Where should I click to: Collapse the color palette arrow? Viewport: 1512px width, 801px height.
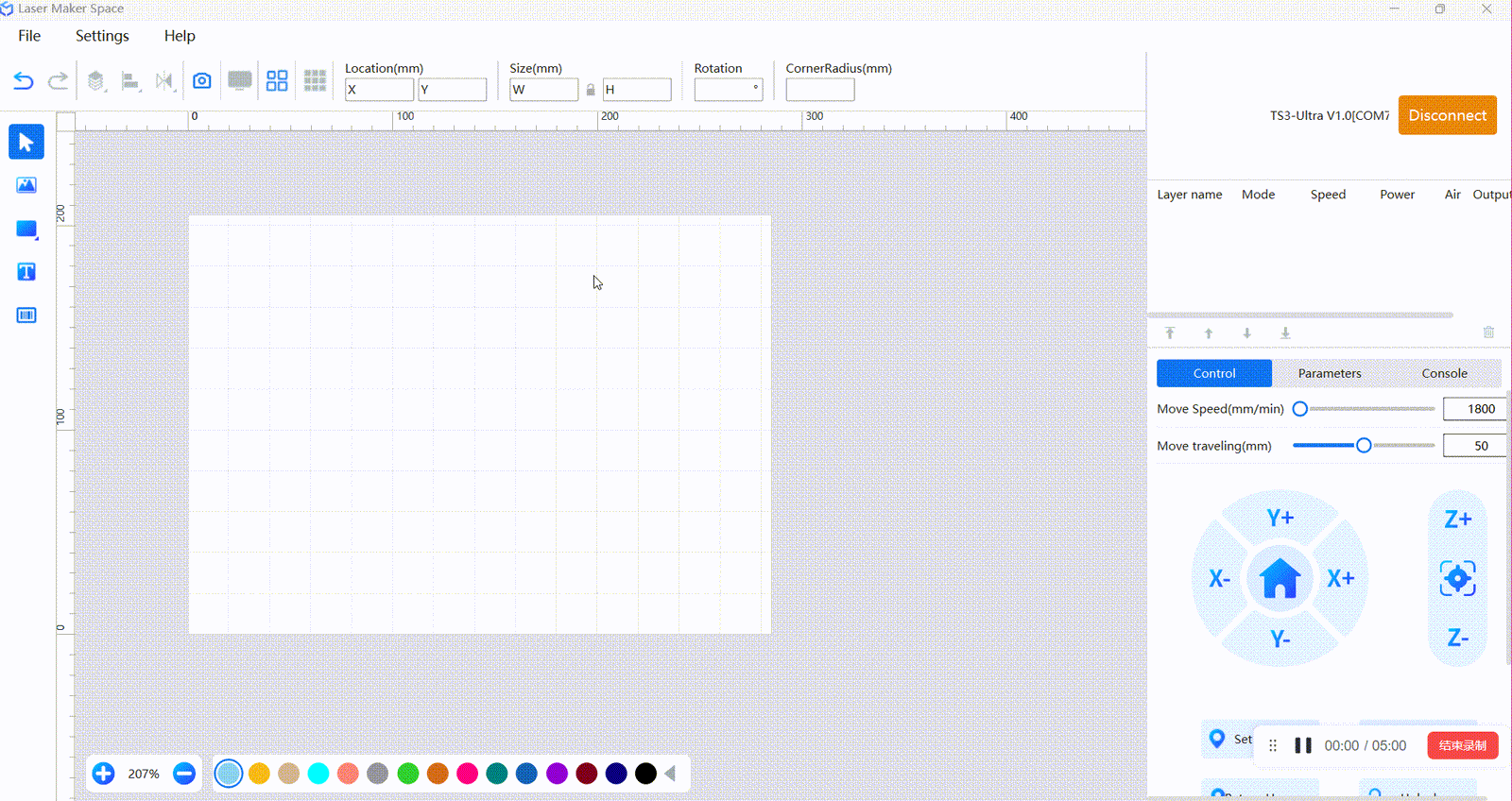click(670, 774)
